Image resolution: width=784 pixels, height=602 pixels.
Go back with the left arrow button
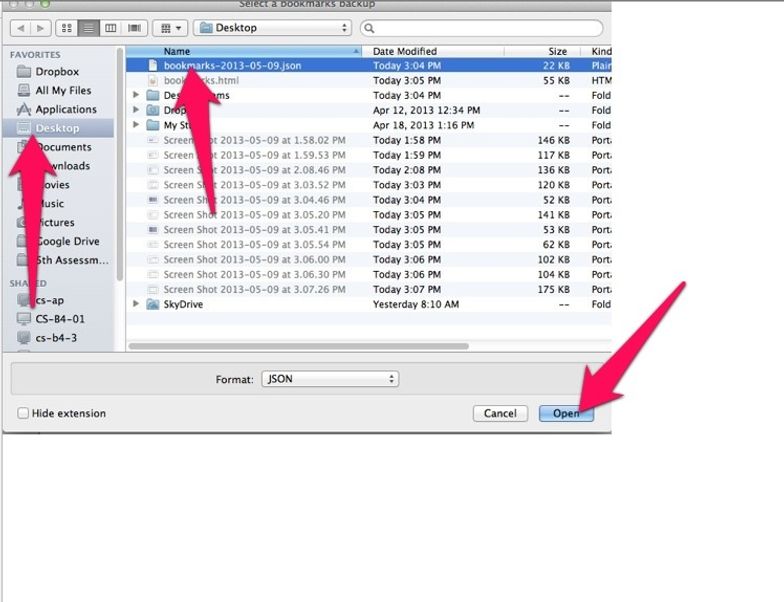coord(19,28)
